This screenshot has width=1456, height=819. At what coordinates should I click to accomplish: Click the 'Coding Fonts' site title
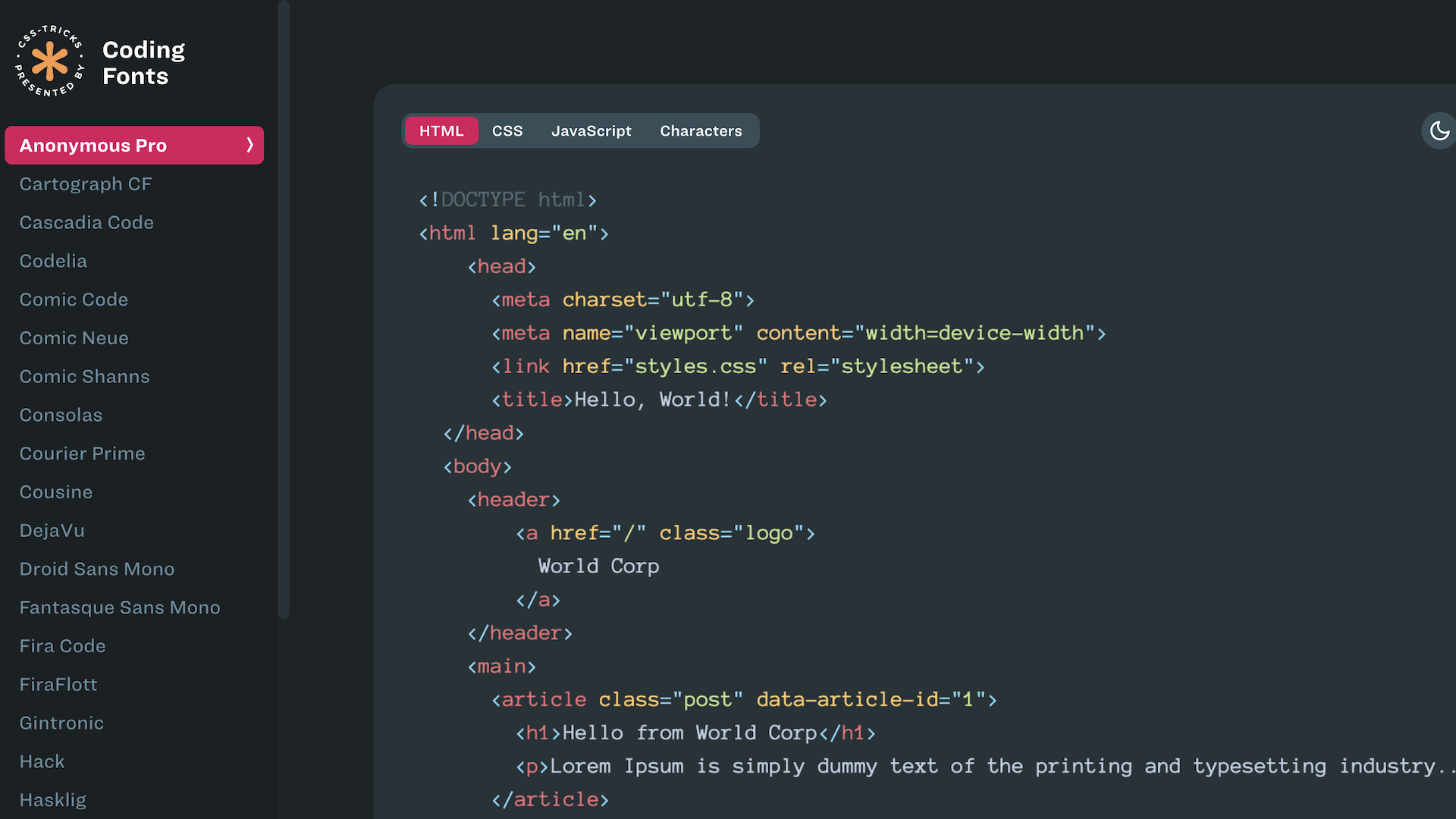[143, 63]
